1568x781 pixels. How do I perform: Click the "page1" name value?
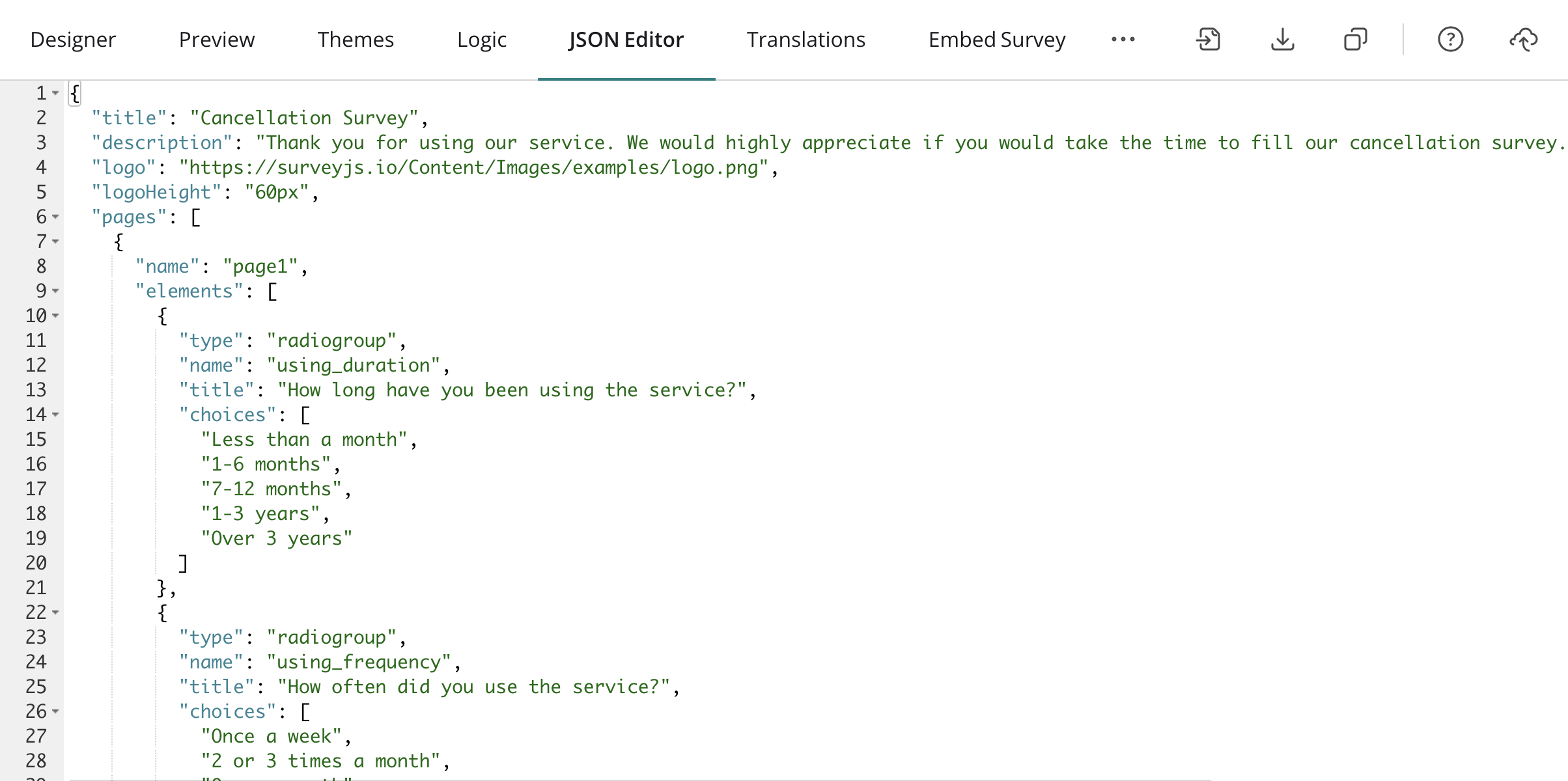260,266
